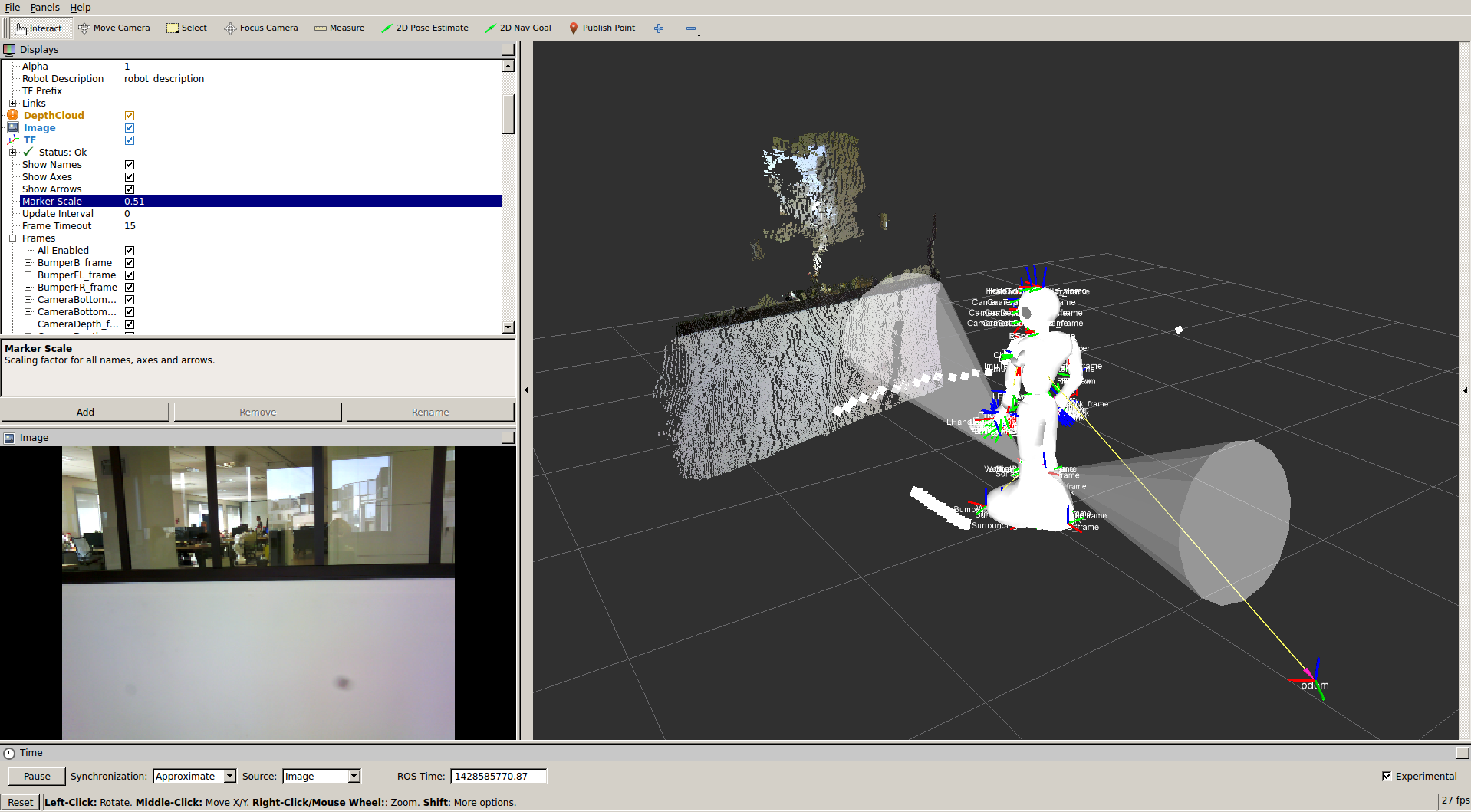Open the Synchronization dropdown
The height and width of the screenshot is (812, 1471).
[x=194, y=776]
